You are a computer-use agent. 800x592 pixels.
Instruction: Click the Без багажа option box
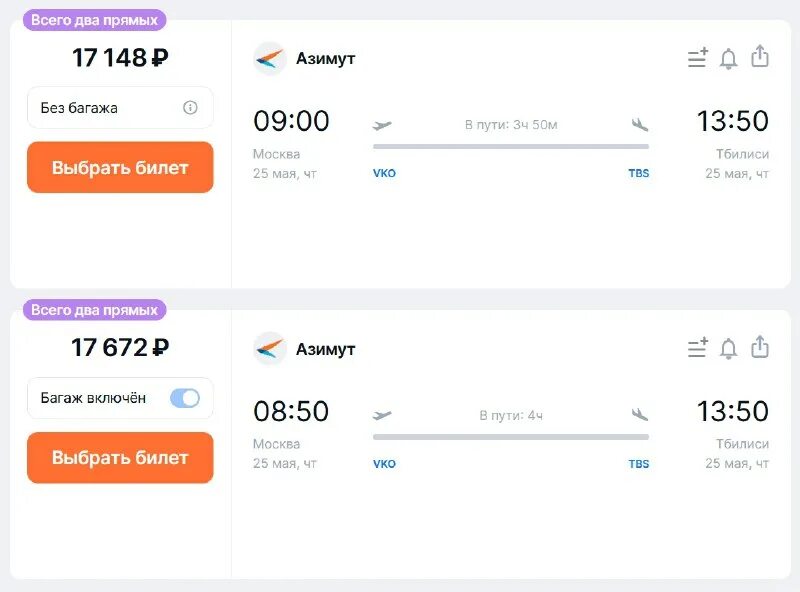coord(110,108)
